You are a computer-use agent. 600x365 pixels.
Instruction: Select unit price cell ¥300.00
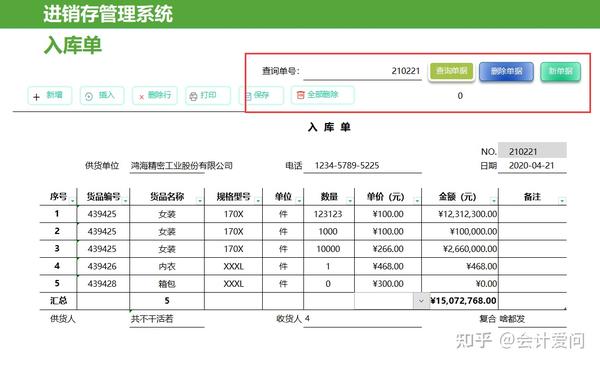click(388, 284)
